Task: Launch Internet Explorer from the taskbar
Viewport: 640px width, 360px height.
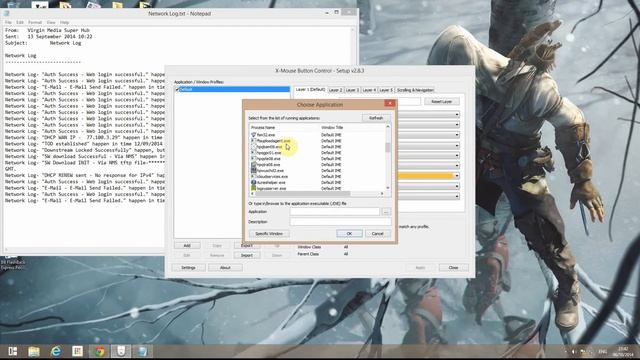Action: [56, 351]
